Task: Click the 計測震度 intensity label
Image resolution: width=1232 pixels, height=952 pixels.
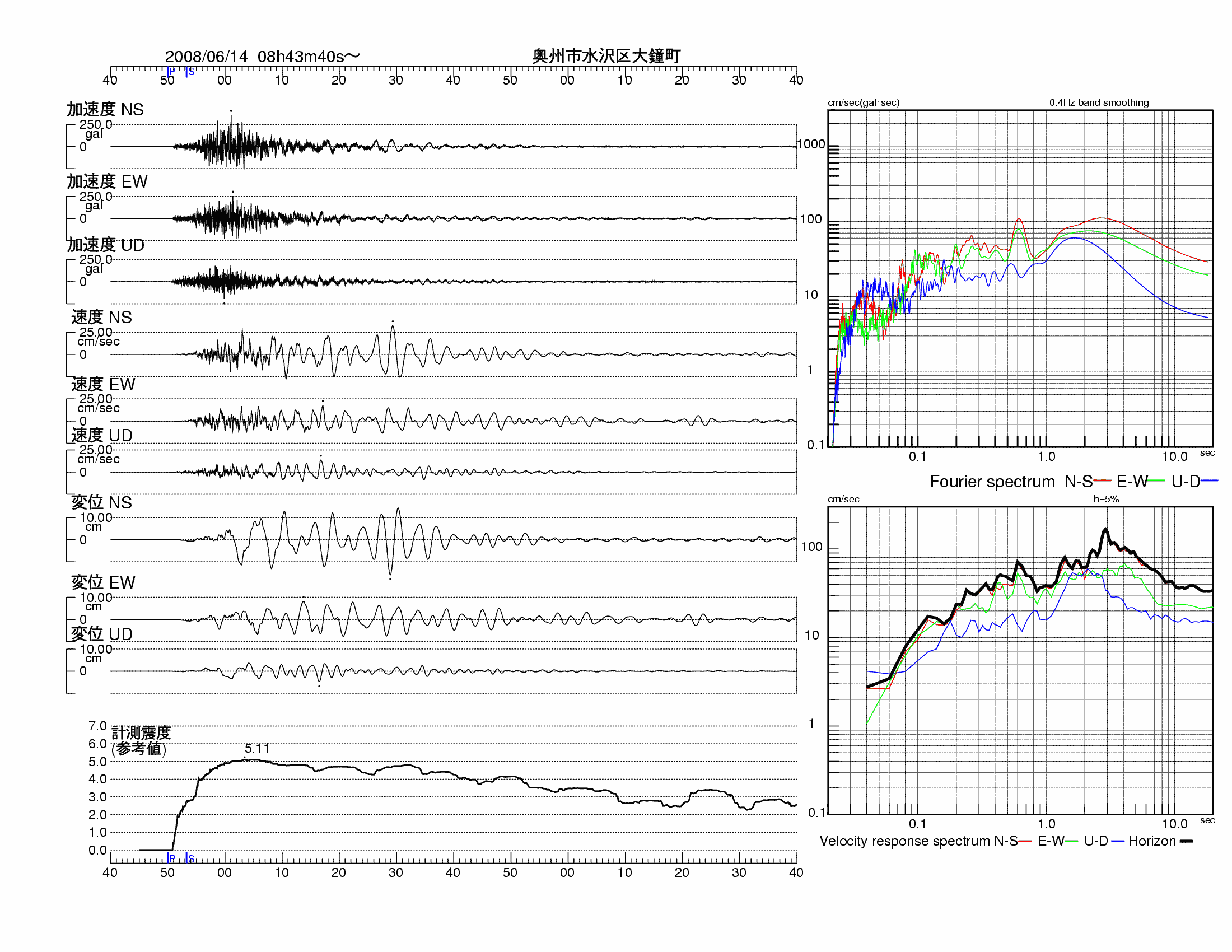Action: pyautogui.click(x=141, y=732)
